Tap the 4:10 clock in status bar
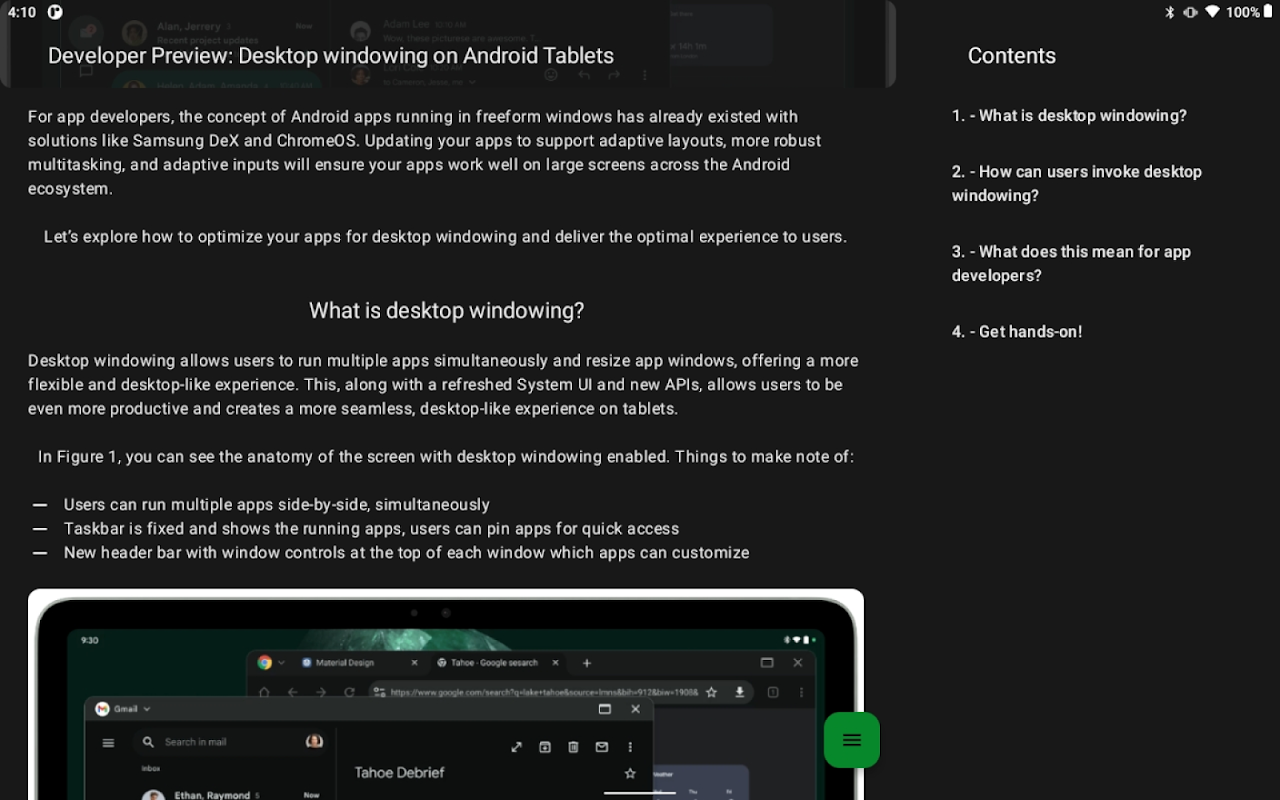This screenshot has height=800, width=1280. coord(22,13)
